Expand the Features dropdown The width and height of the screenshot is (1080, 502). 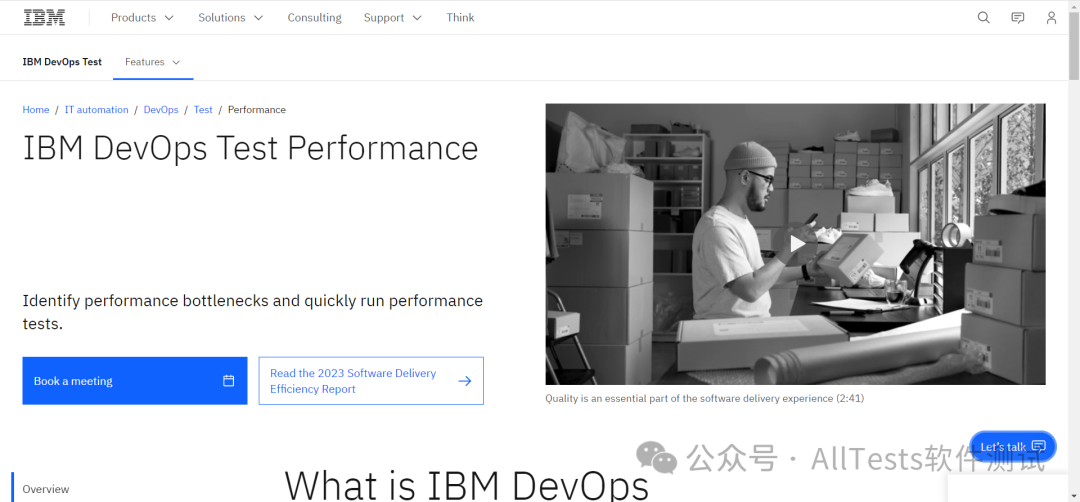tap(153, 62)
